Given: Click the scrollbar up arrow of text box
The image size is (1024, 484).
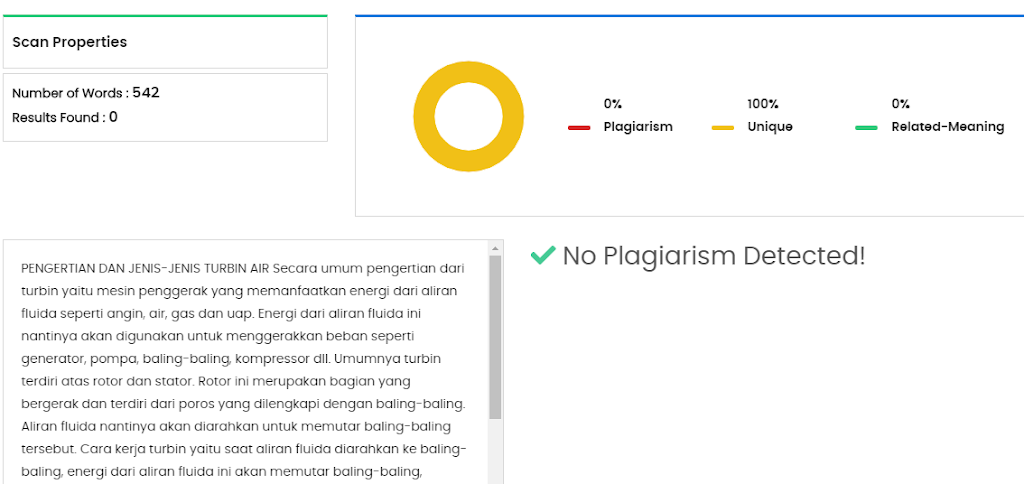Looking at the screenshot, I should (x=495, y=247).
